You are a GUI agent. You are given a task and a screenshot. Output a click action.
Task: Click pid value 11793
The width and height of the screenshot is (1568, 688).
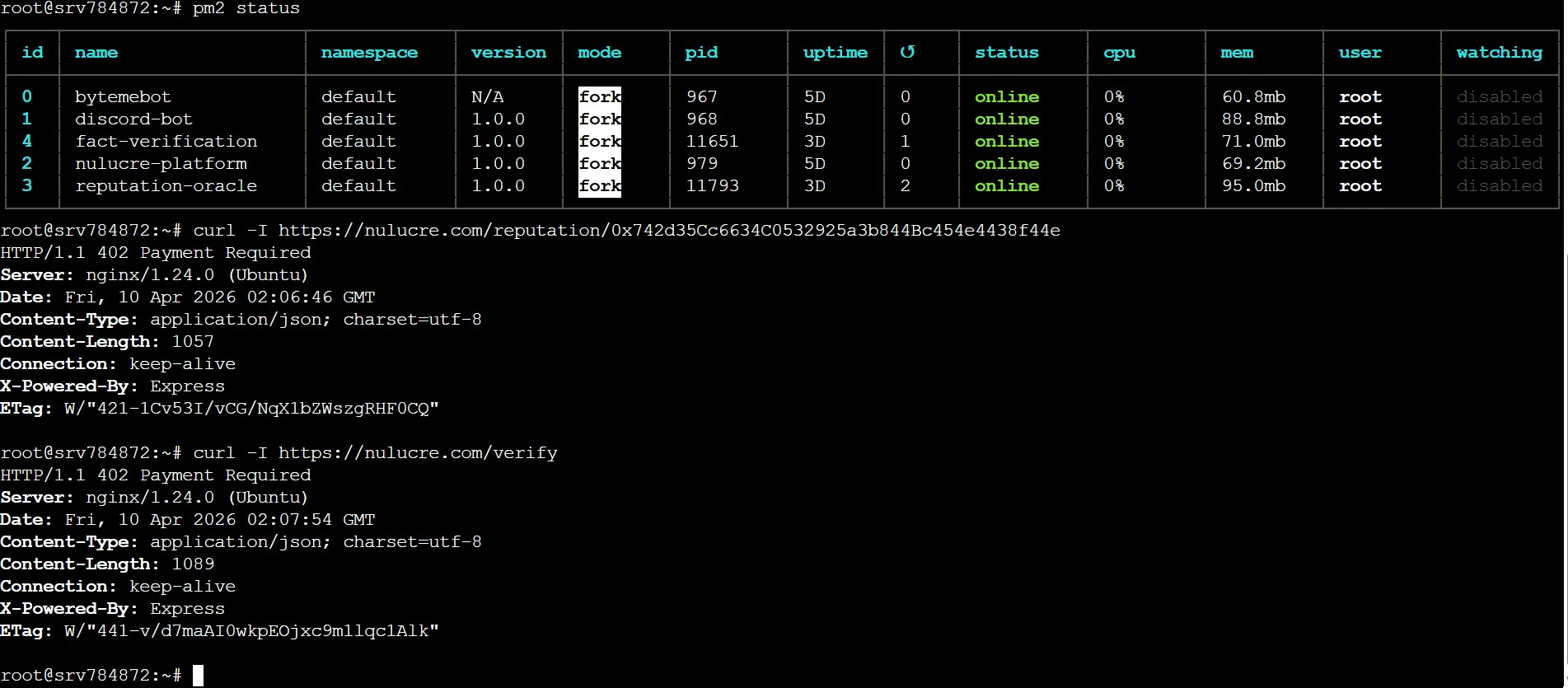click(x=713, y=185)
